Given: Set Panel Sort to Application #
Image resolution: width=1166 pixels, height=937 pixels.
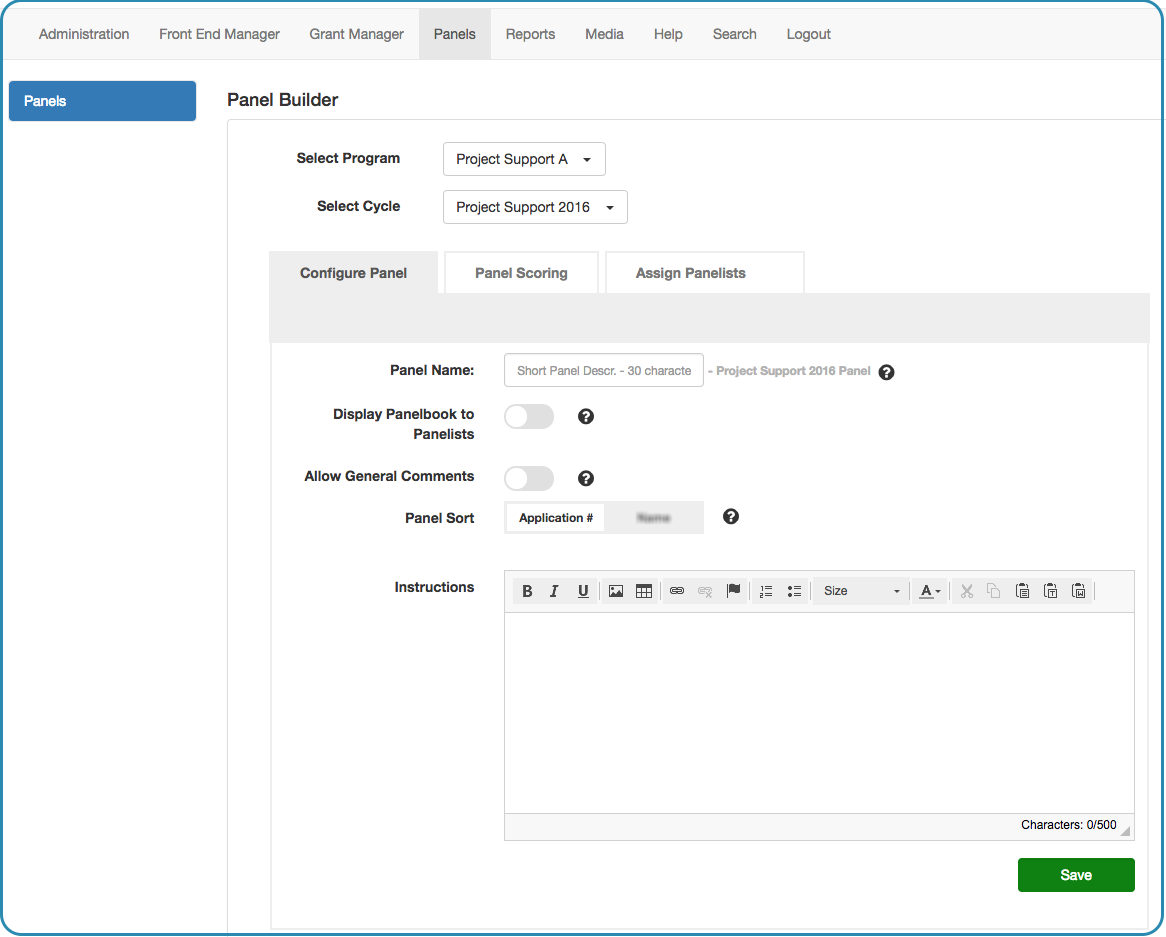Looking at the screenshot, I should pos(556,518).
